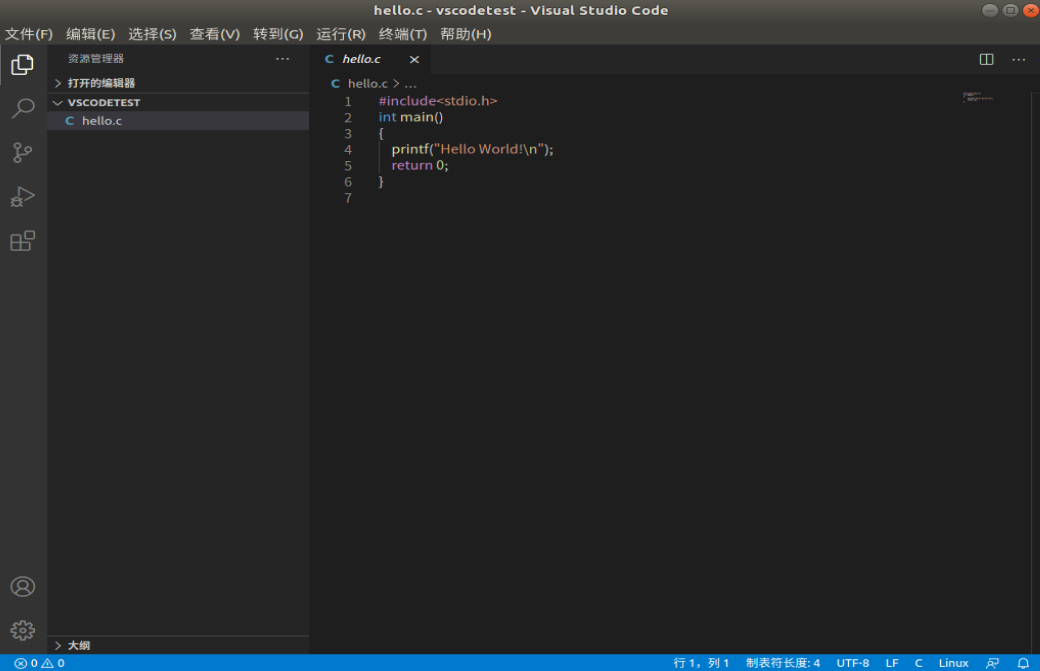The image size is (1040, 671).
Task: Click the C file icon in breadcrumb
Action: [x=335, y=84]
